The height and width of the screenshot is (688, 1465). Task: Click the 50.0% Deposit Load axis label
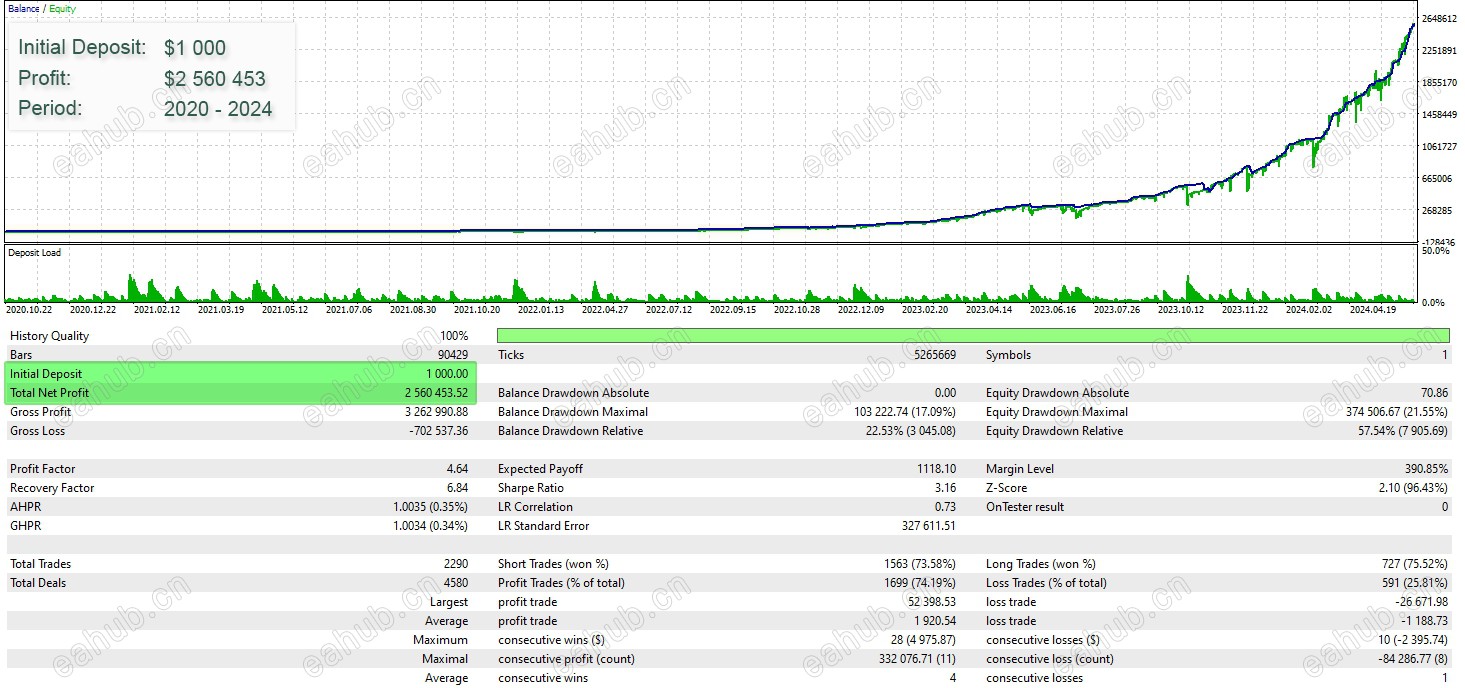1436,251
